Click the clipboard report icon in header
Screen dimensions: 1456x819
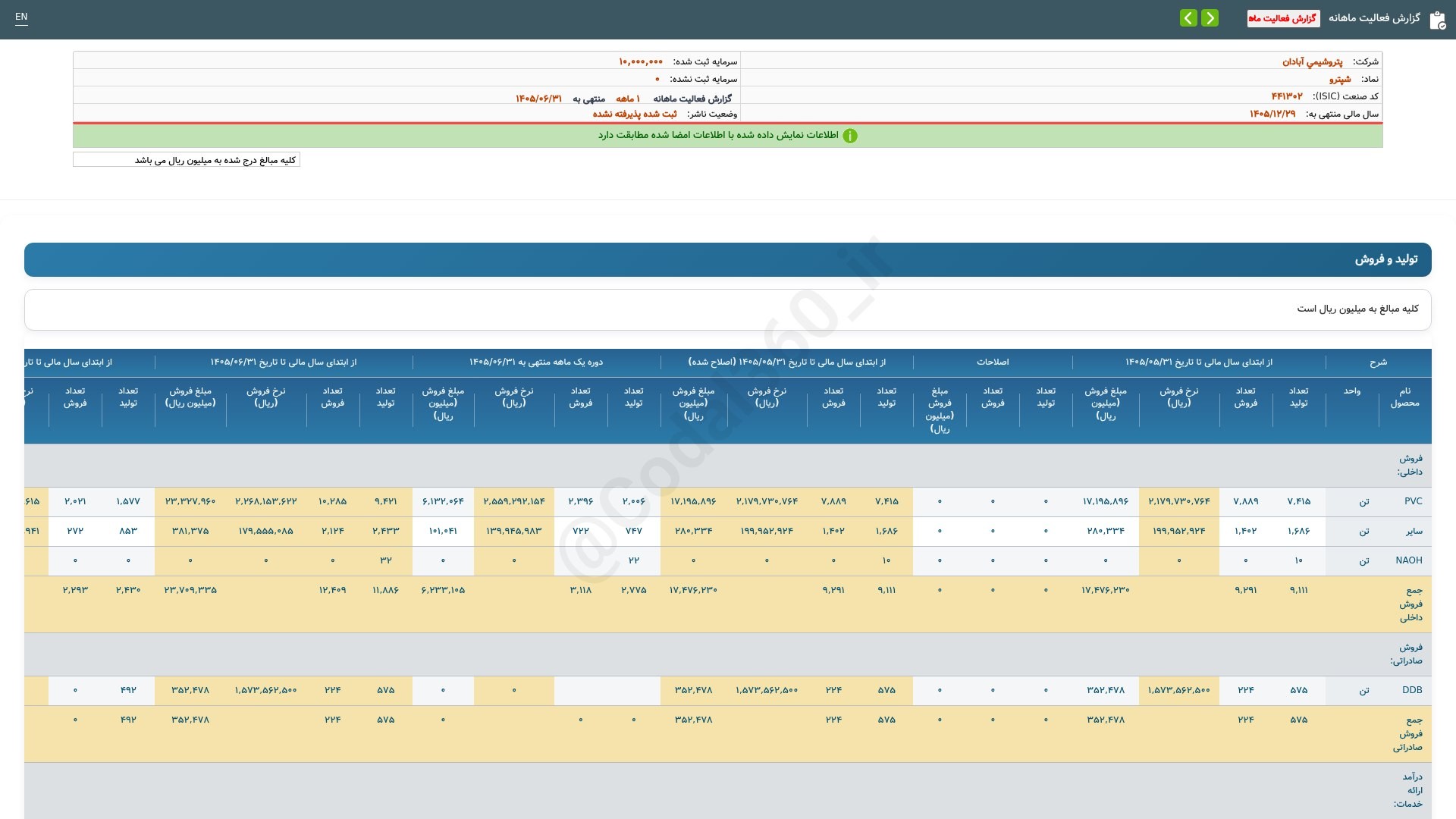(x=1437, y=20)
